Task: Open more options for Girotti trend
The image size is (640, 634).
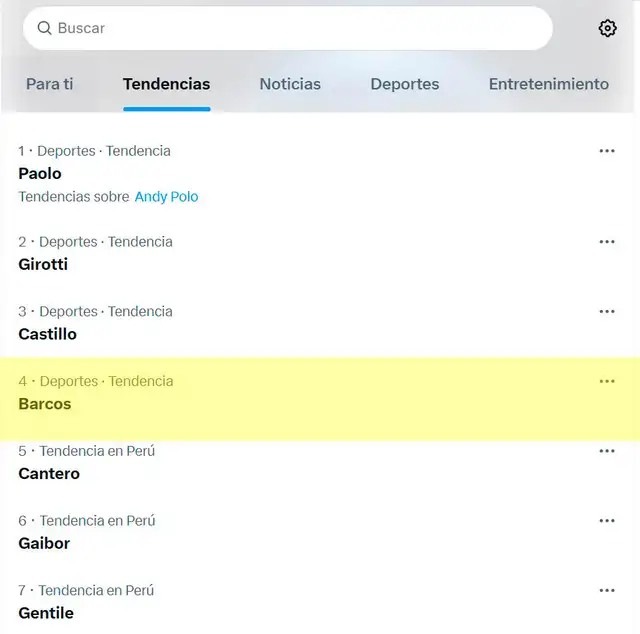Action: (607, 242)
